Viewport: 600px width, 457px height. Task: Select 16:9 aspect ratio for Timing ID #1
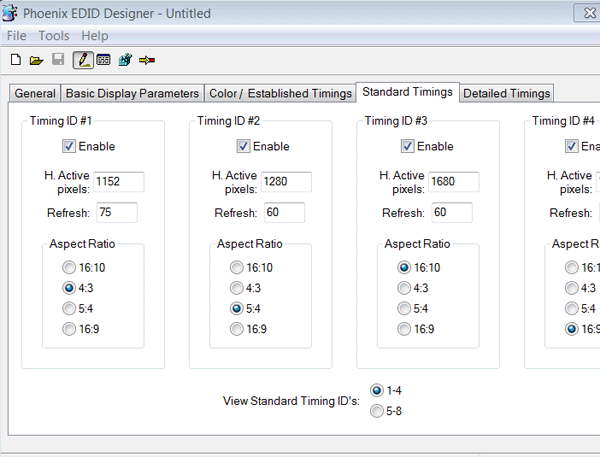click(x=68, y=329)
